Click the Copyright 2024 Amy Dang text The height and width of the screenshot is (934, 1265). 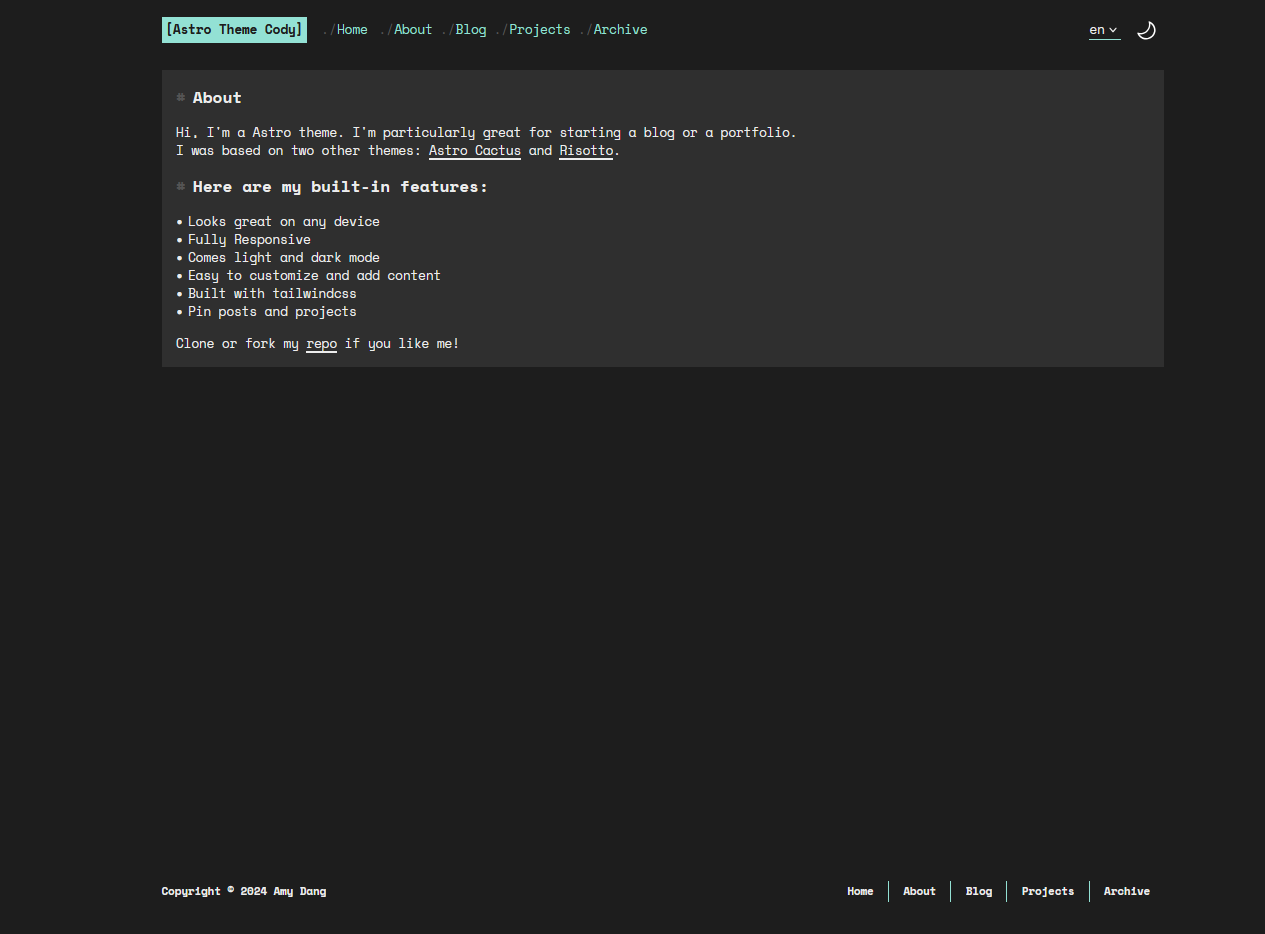tap(244, 891)
